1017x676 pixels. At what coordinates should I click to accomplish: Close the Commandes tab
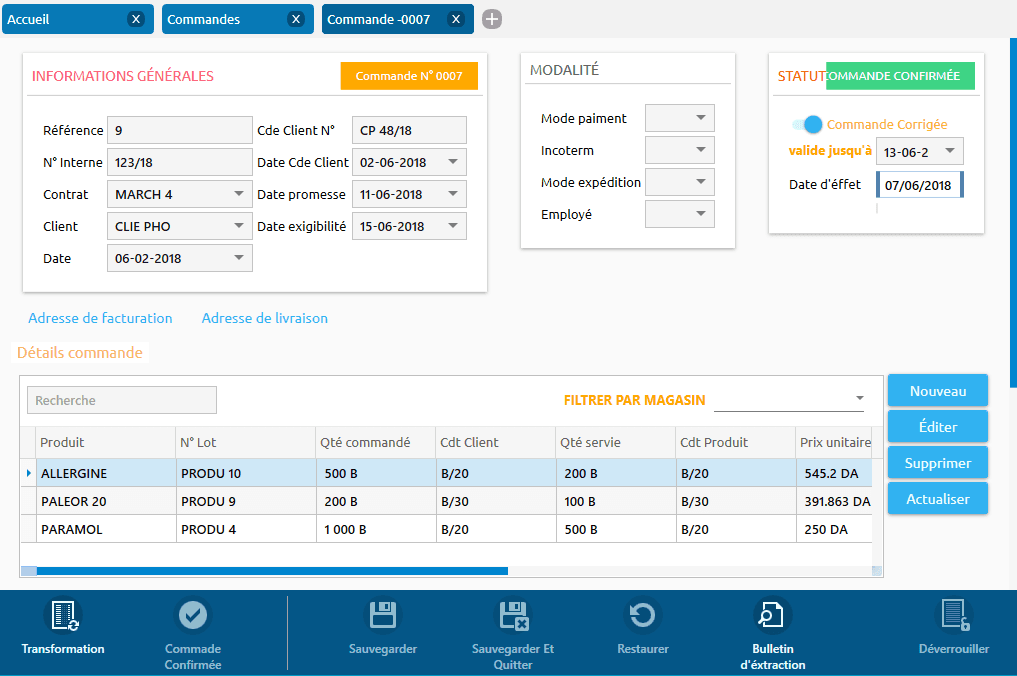(295, 19)
